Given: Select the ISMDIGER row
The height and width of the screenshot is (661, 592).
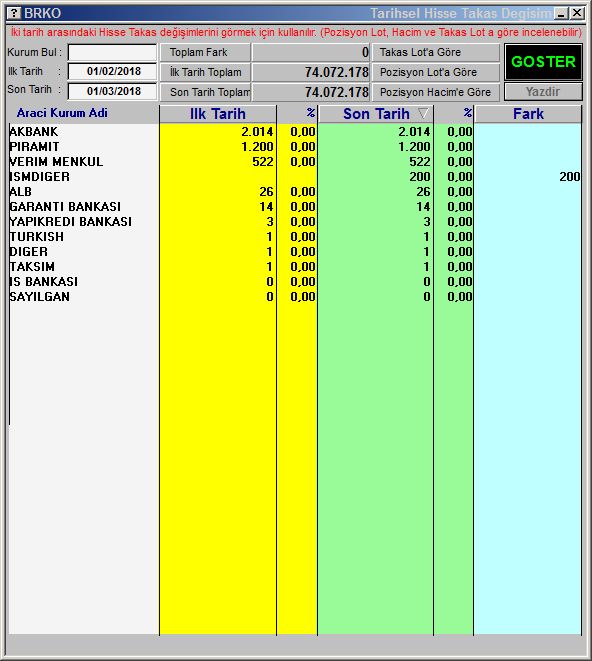Looking at the screenshot, I should click(x=295, y=177).
